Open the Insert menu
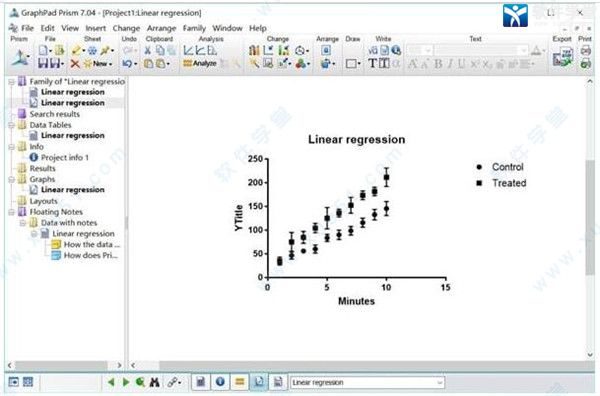 (x=95, y=28)
